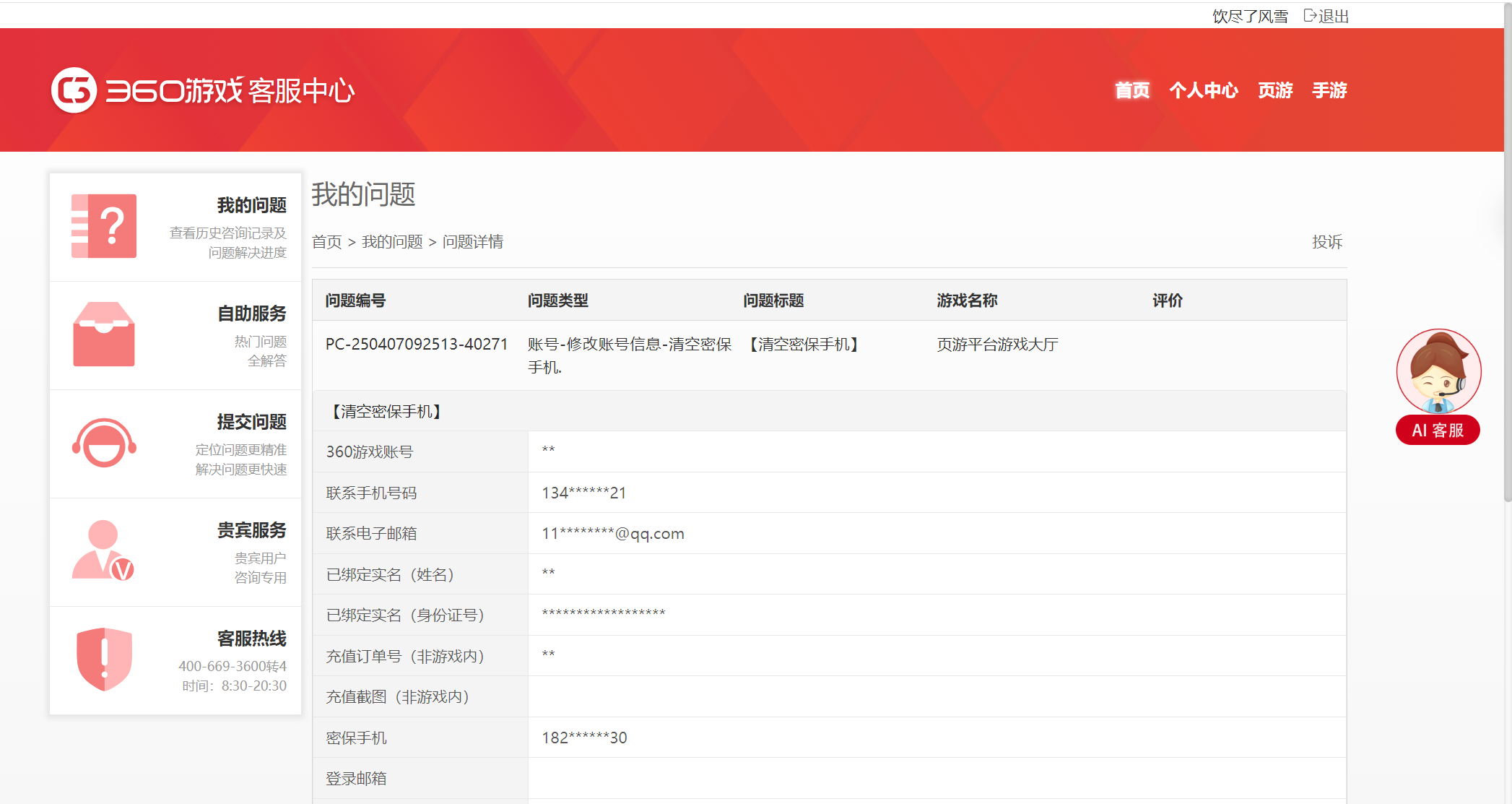This screenshot has width=1512, height=804.
Task: Click the shield hotline icon
Action: point(104,660)
